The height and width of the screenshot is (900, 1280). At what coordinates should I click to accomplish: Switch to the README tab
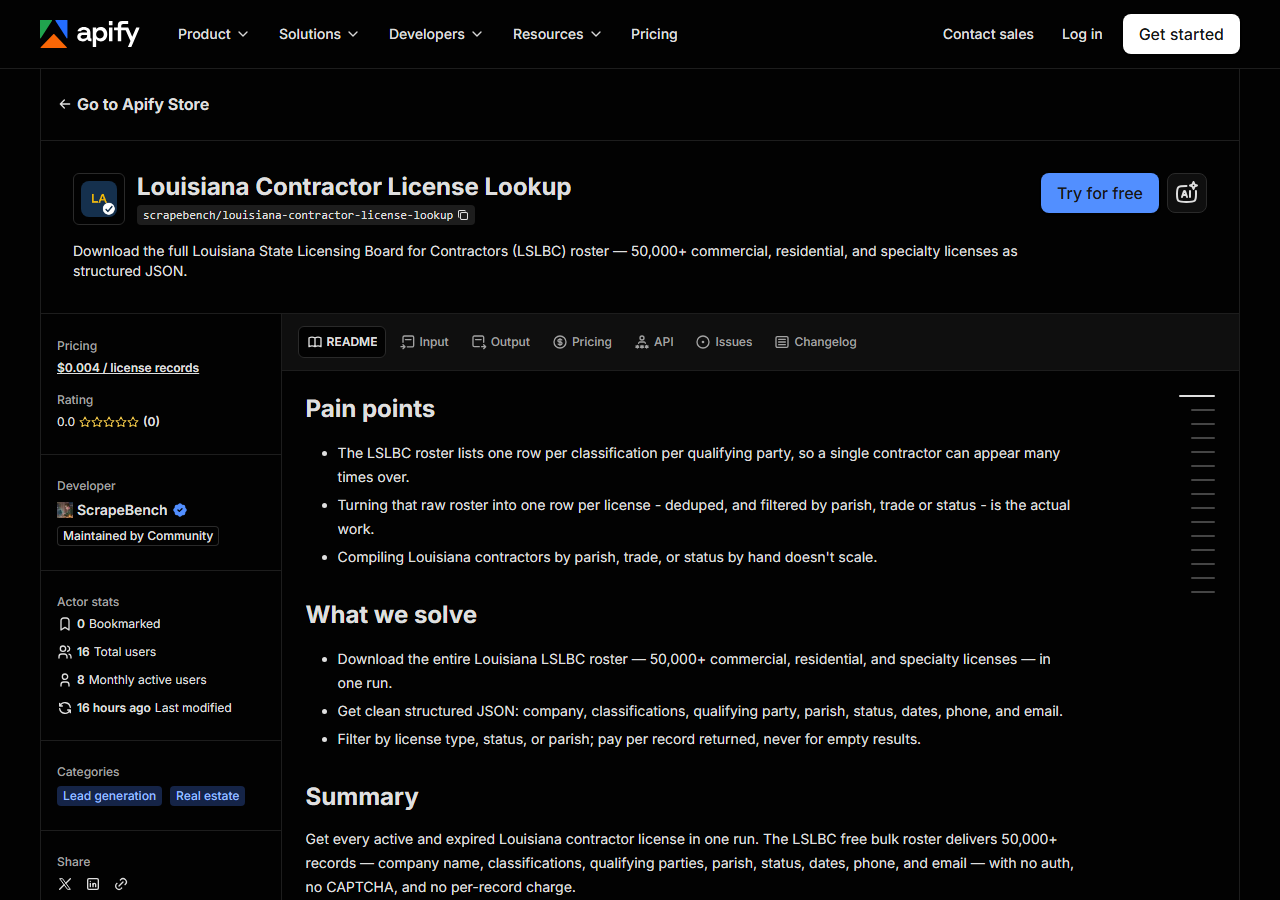point(342,342)
